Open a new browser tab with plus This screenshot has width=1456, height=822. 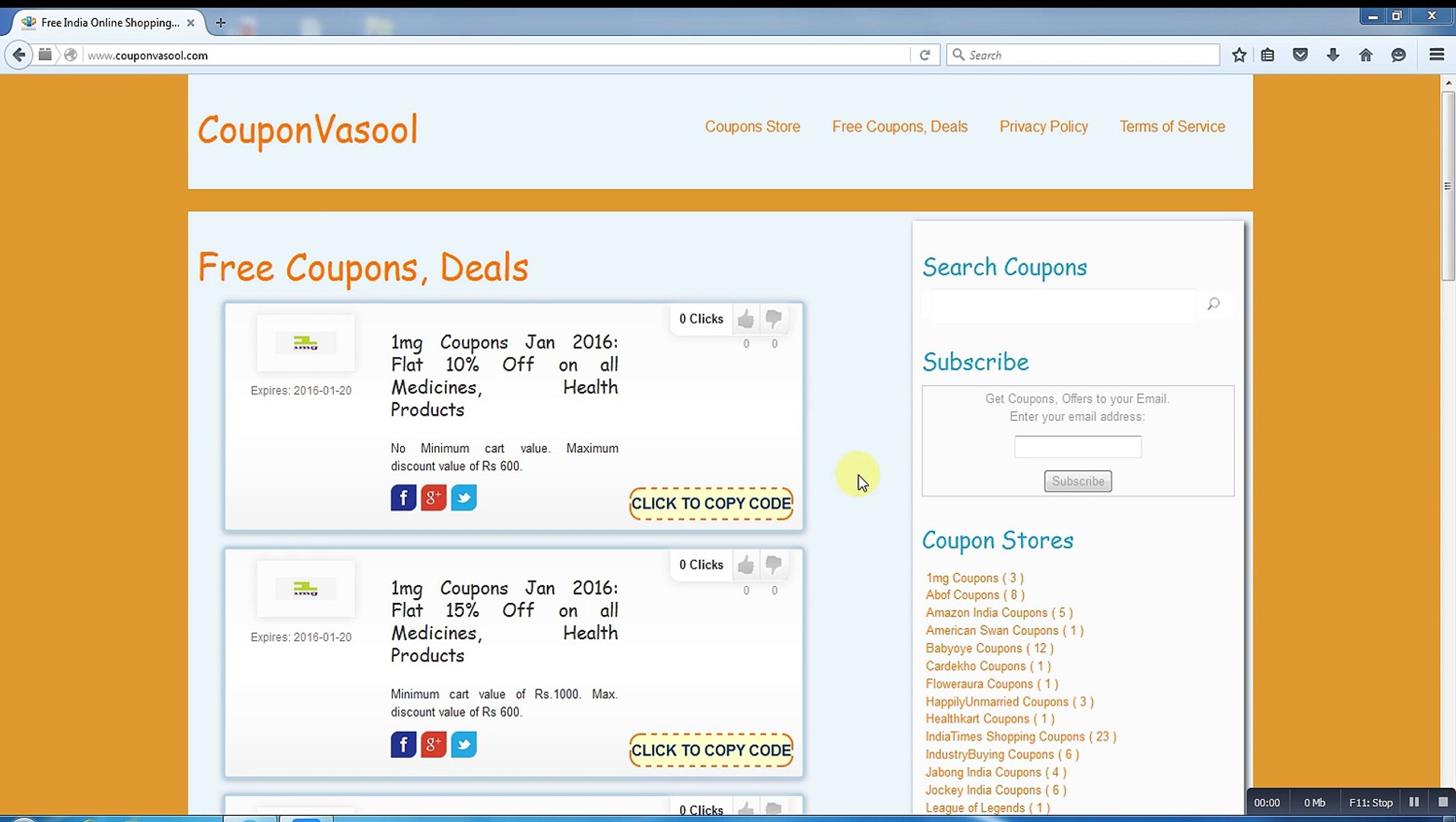click(x=221, y=23)
